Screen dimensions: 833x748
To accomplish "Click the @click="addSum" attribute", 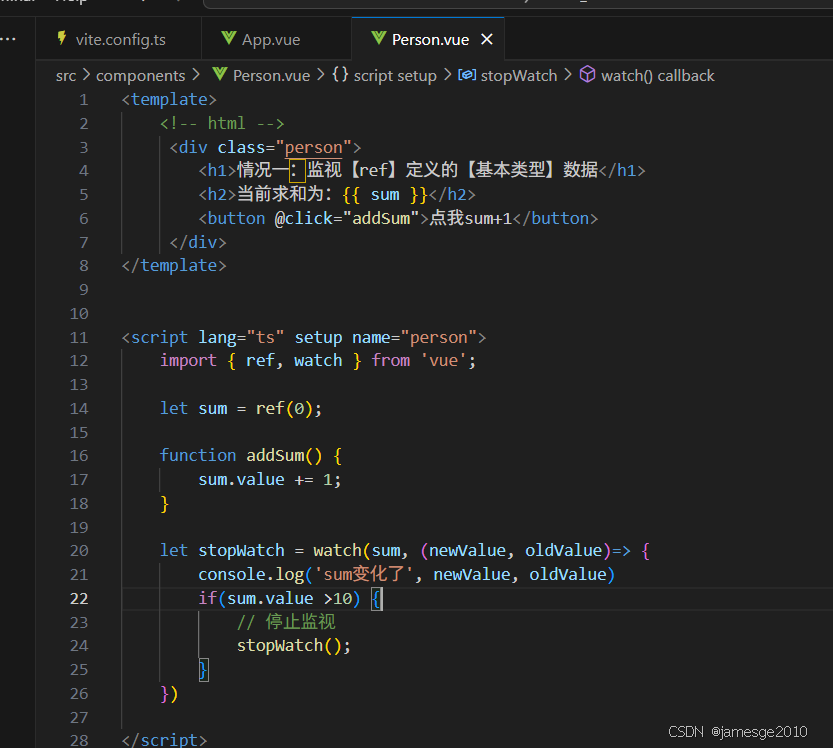I will (x=347, y=218).
